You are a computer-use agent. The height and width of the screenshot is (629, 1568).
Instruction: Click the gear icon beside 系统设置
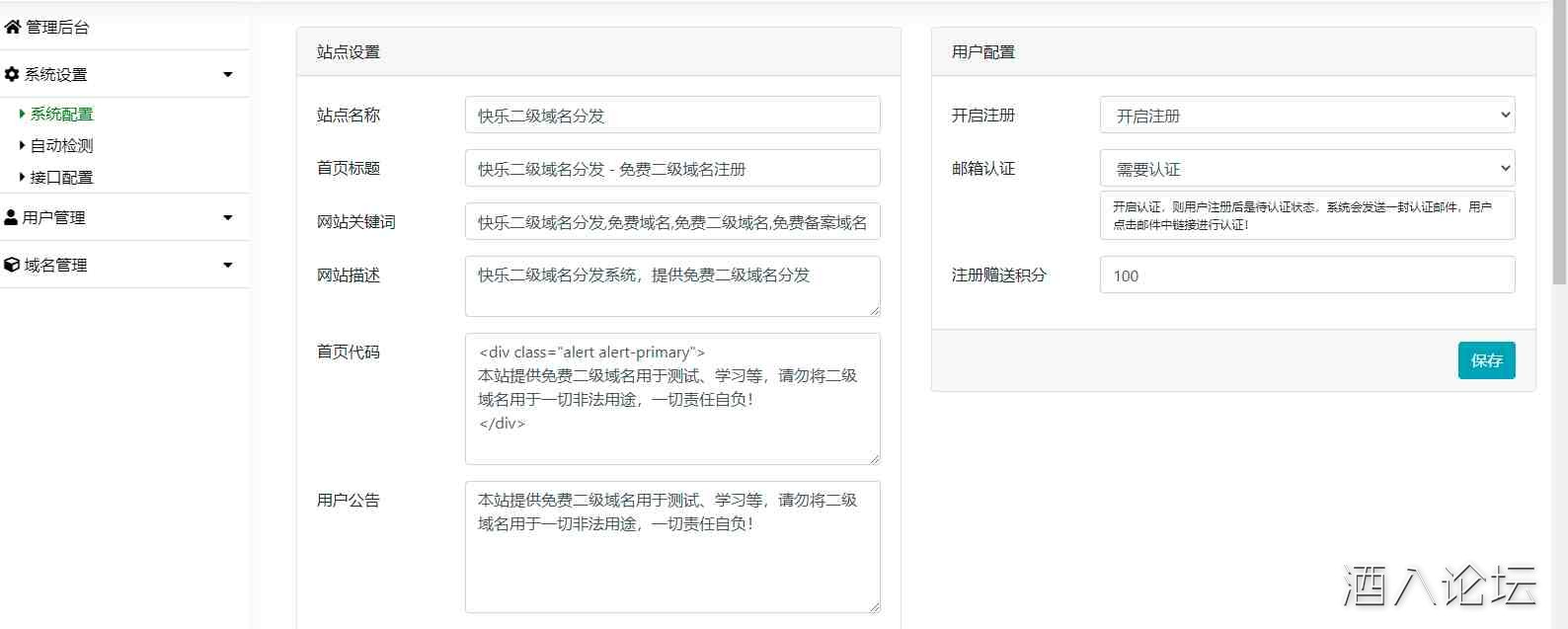(x=12, y=74)
